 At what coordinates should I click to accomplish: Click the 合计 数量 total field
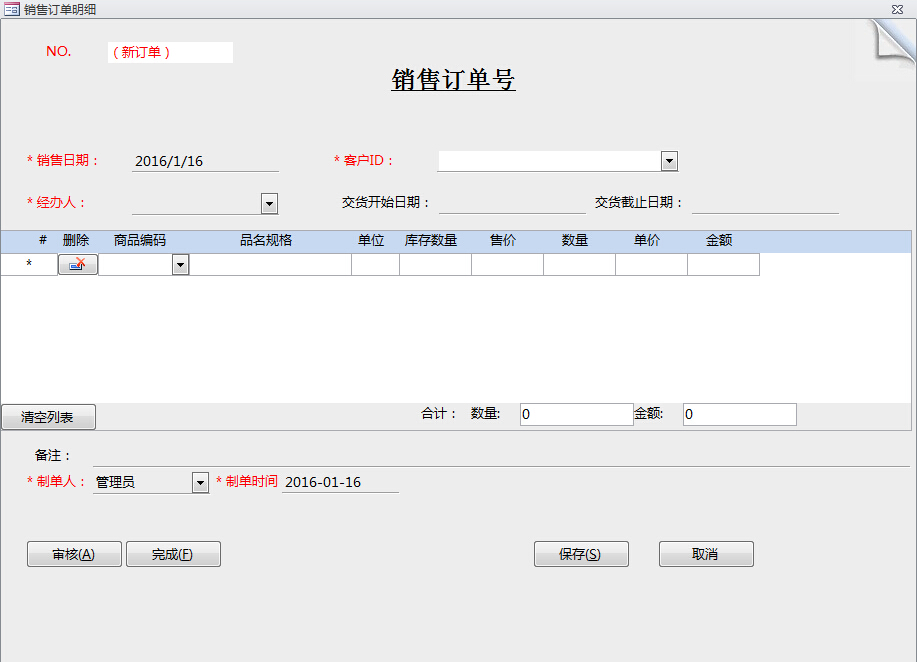coord(577,414)
